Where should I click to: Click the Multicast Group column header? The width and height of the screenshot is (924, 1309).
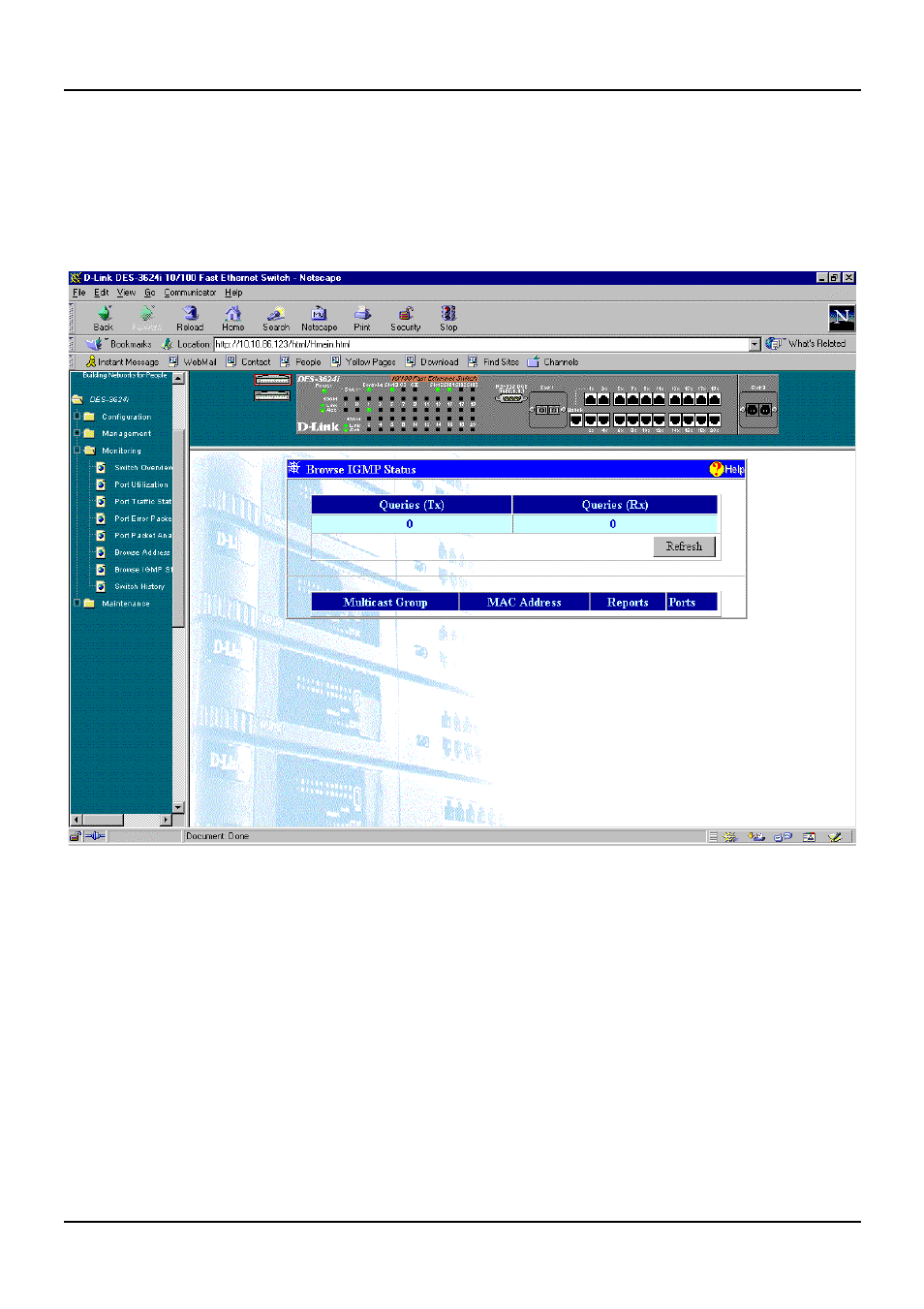click(385, 602)
